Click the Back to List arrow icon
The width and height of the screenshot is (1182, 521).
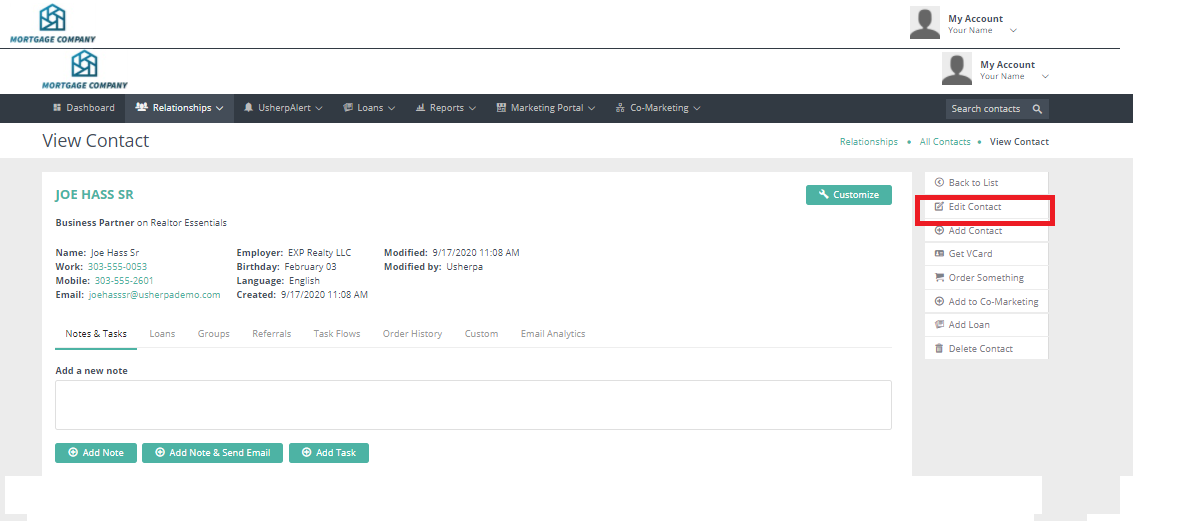tap(939, 183)
